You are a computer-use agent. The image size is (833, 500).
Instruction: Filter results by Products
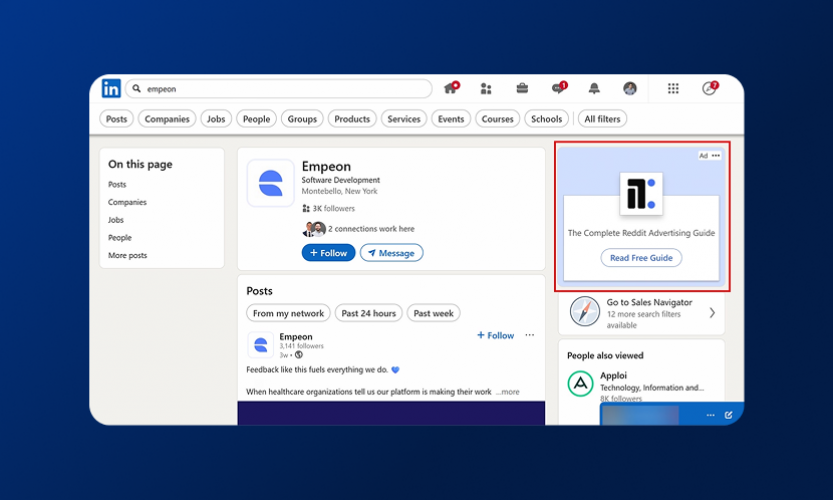pyautogui.click(x=352, y=119)
